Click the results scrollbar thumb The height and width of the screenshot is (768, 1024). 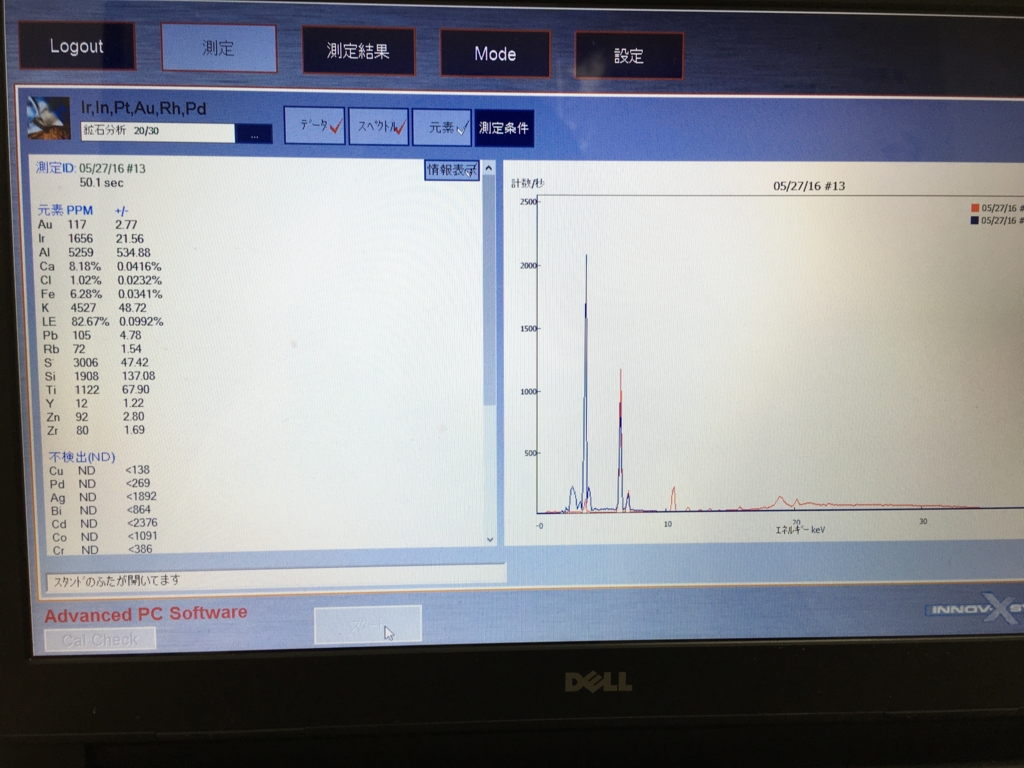[x=489, y=292]
